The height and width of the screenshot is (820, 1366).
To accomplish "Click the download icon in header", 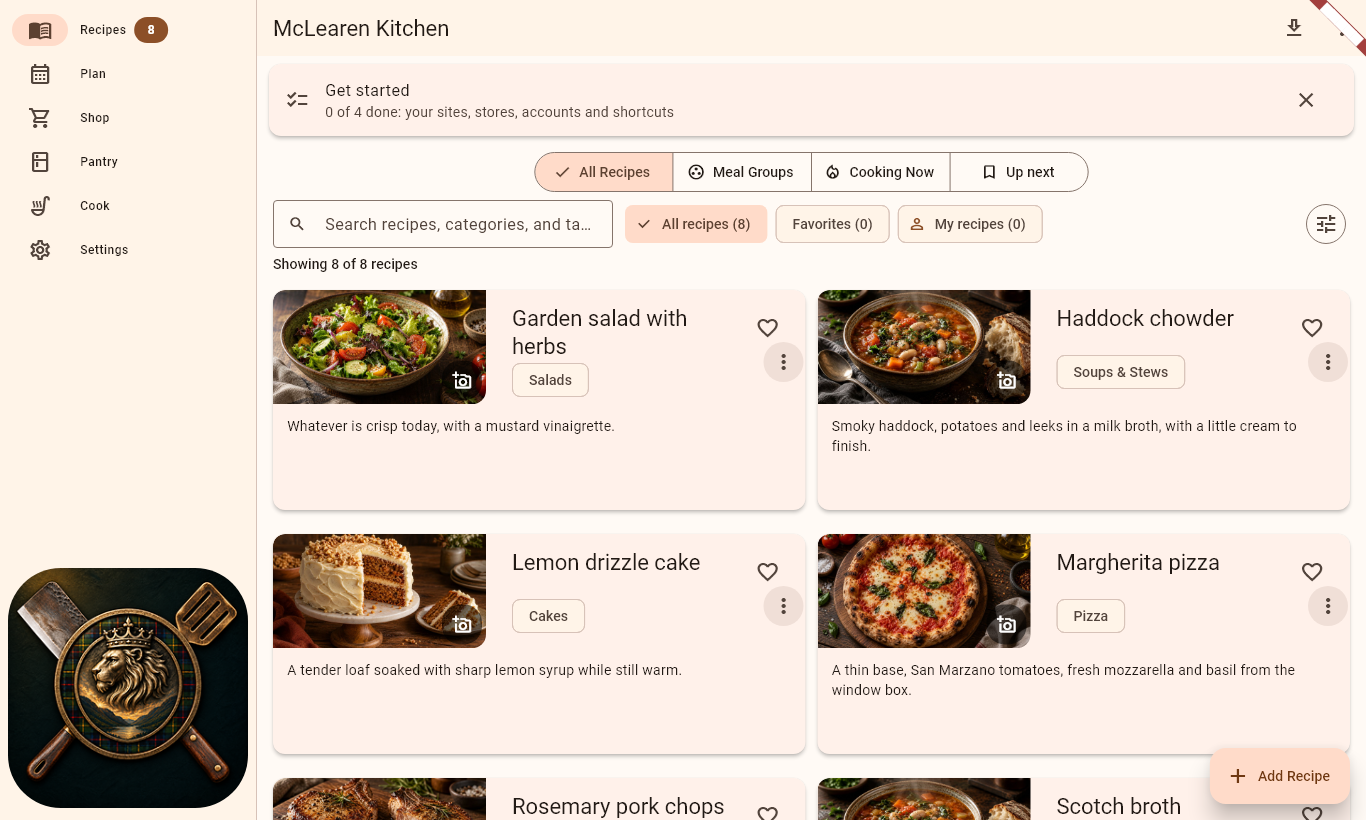I will pos(1294,28).
